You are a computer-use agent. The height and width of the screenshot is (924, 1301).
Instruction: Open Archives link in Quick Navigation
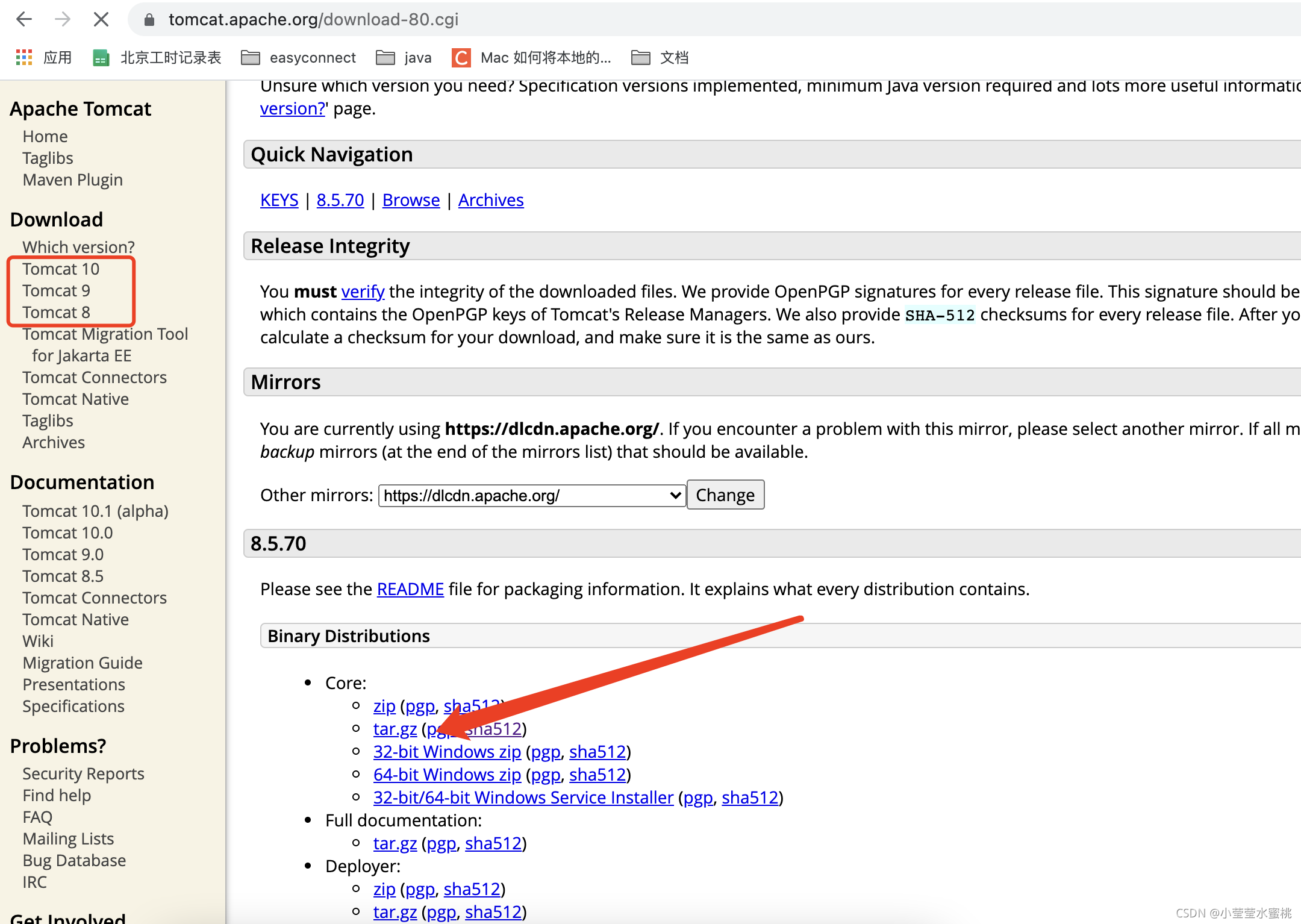point(491,200)
